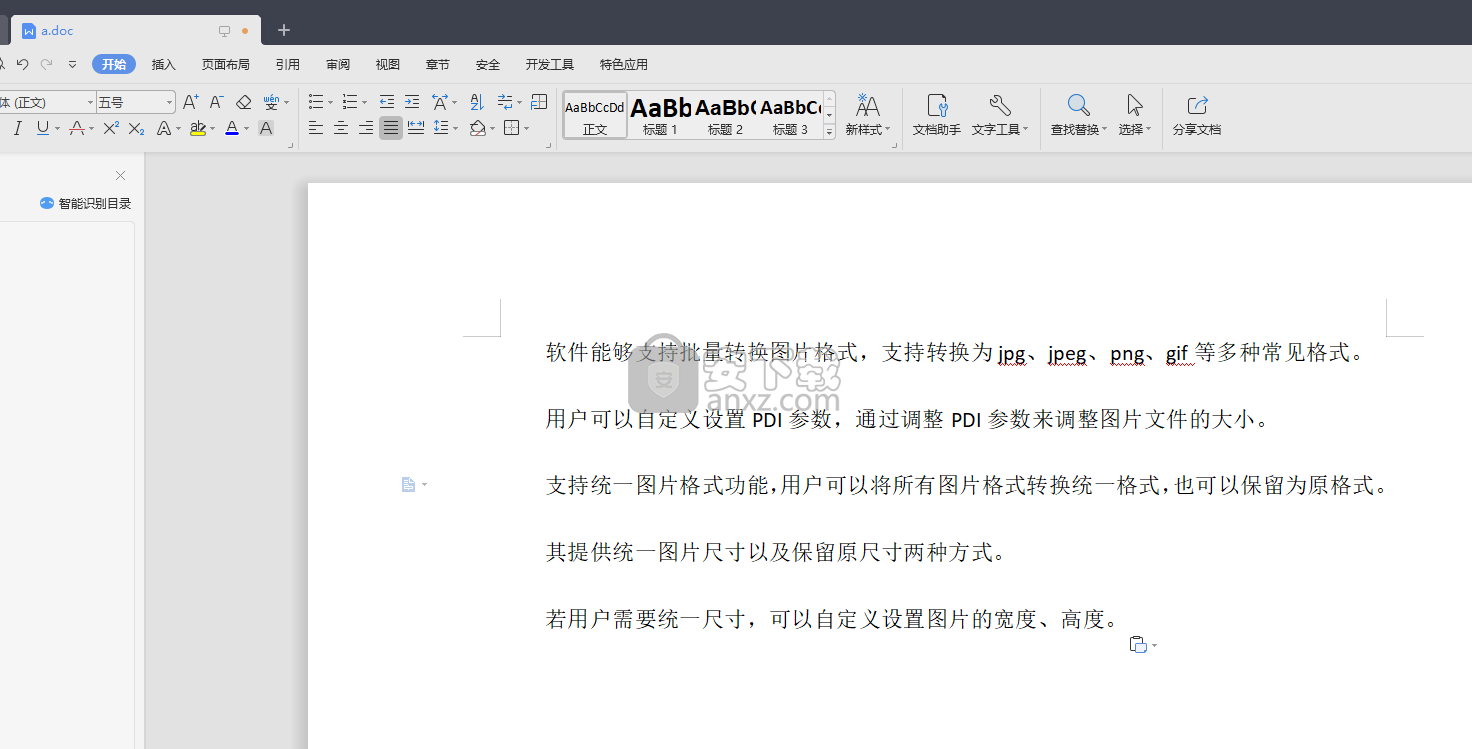Apply yellow highlight color swatch
This screenshot has width=1472, height=749.
click(x=197, y=128)
